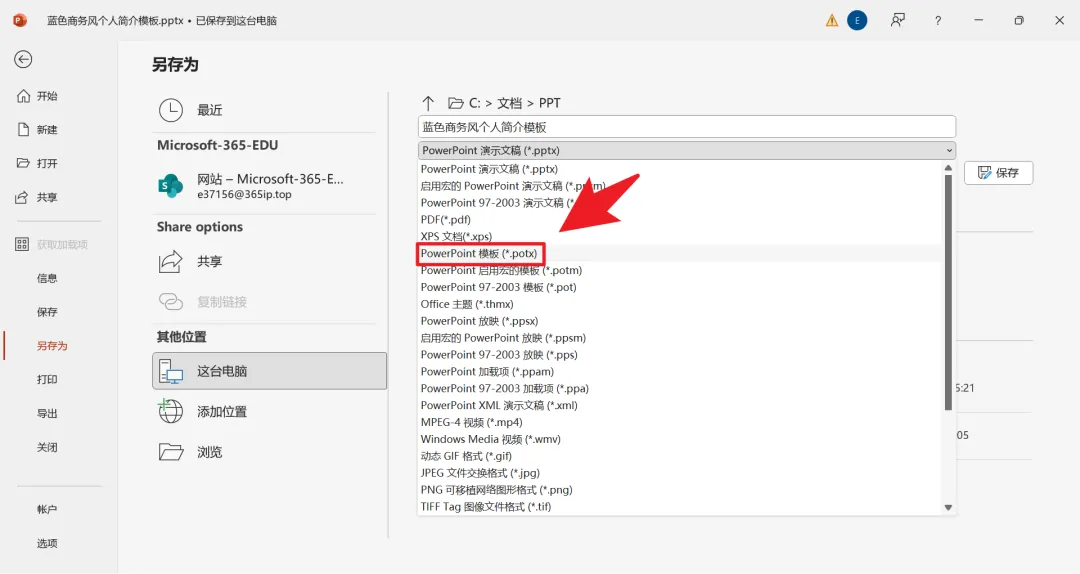Choose 启用宏的 PowerPoint 放映 (*.ppsm)

coord(680,338)
